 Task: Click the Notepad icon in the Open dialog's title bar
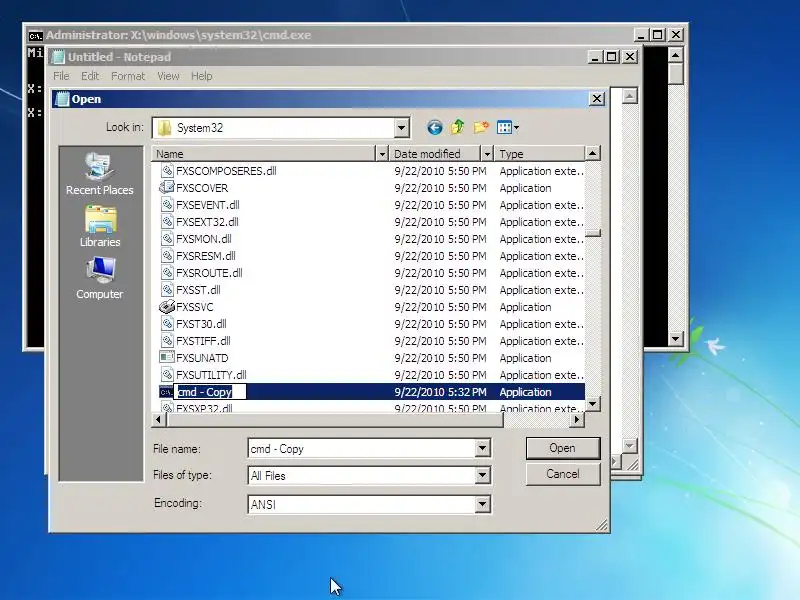(x=62, y=98)
